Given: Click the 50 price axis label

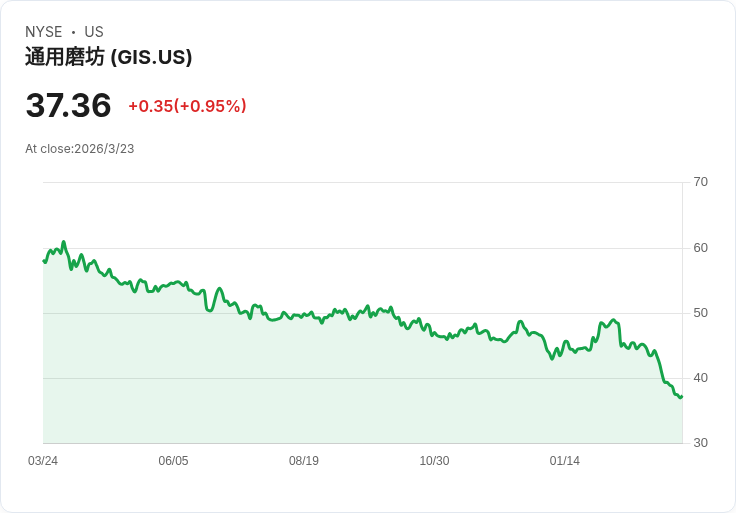Looking at the screenshot, I should (x=701, y=313).
